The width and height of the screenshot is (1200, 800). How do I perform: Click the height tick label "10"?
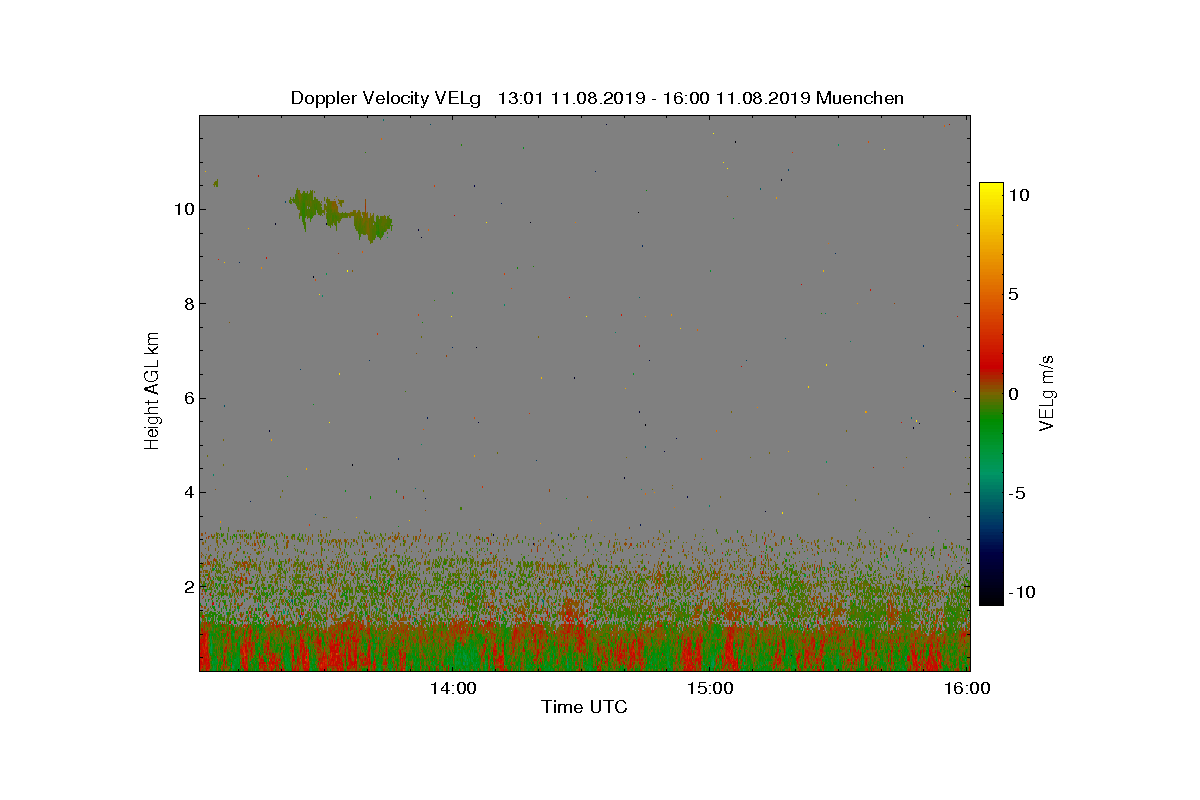[182, 210]
